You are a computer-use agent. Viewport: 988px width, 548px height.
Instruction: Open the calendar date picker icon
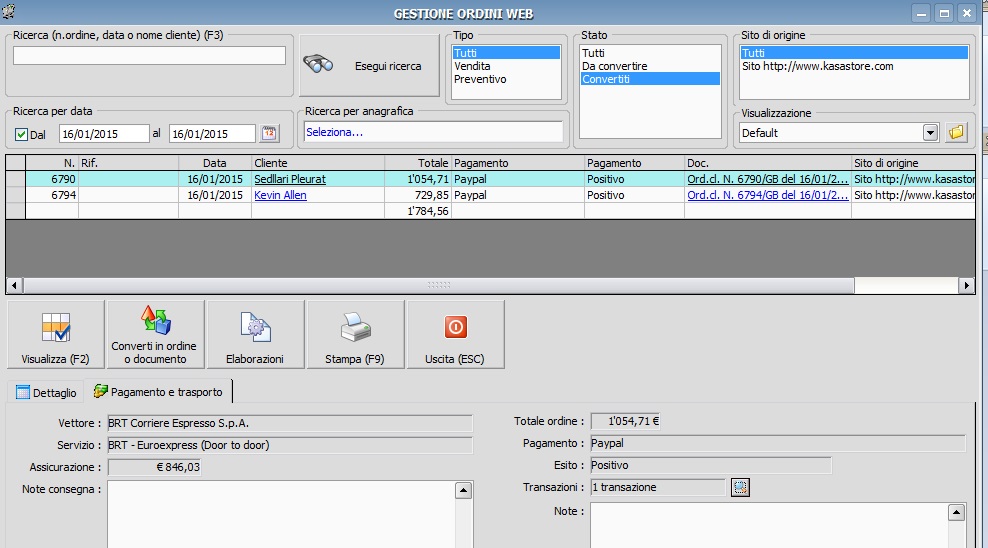pos(269,133)
